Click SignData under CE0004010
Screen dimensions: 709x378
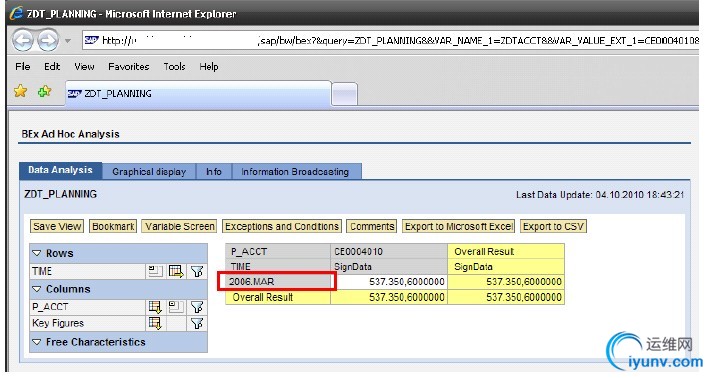(389, 267)
